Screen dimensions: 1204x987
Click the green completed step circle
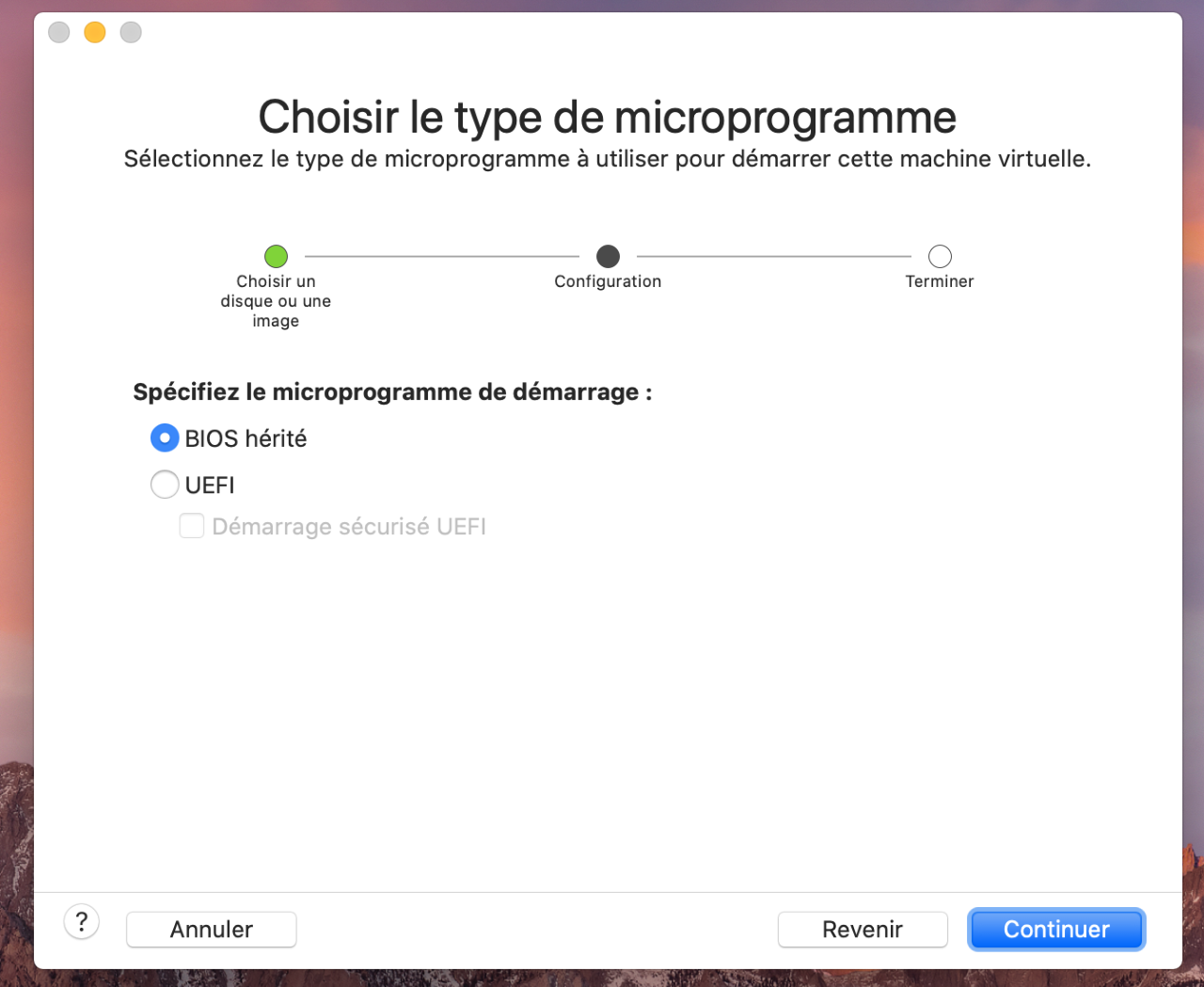pos(276,256)
